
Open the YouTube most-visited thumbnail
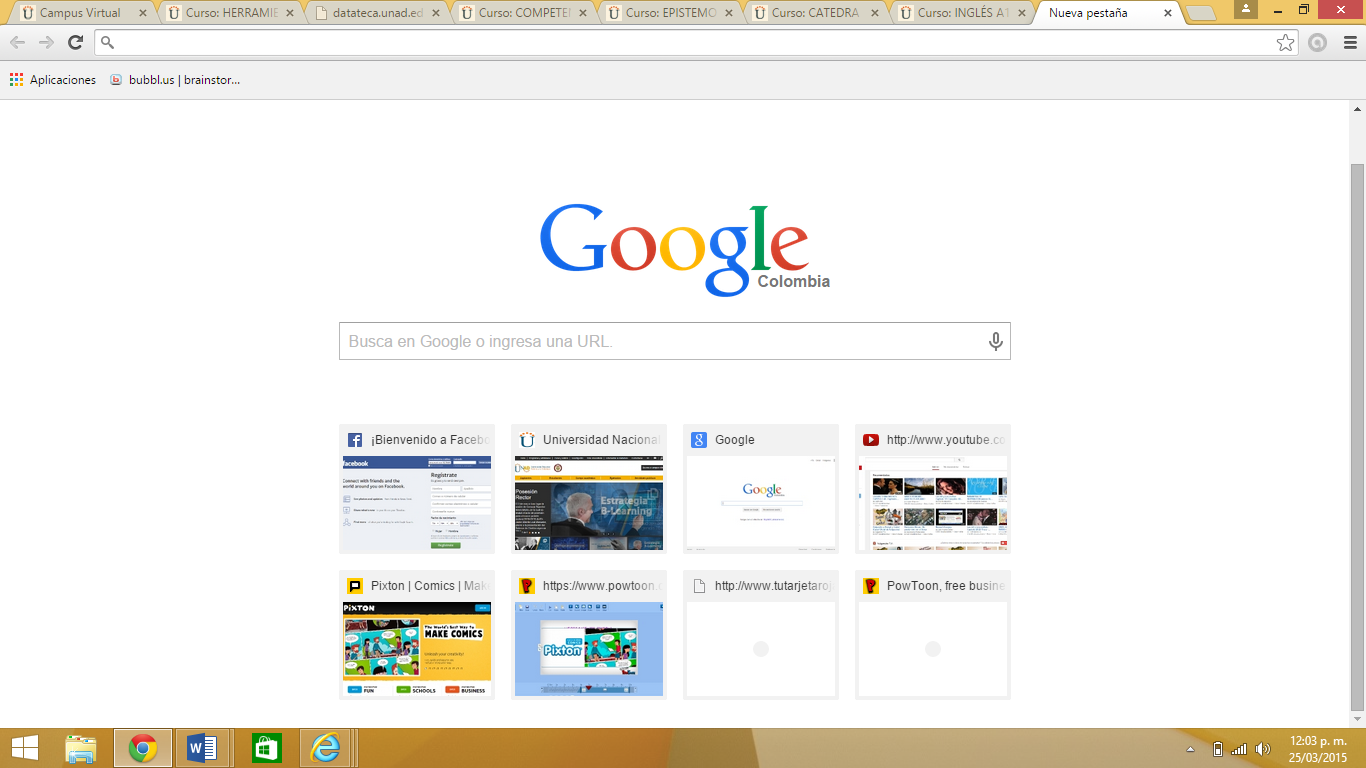tap(933, 489)
